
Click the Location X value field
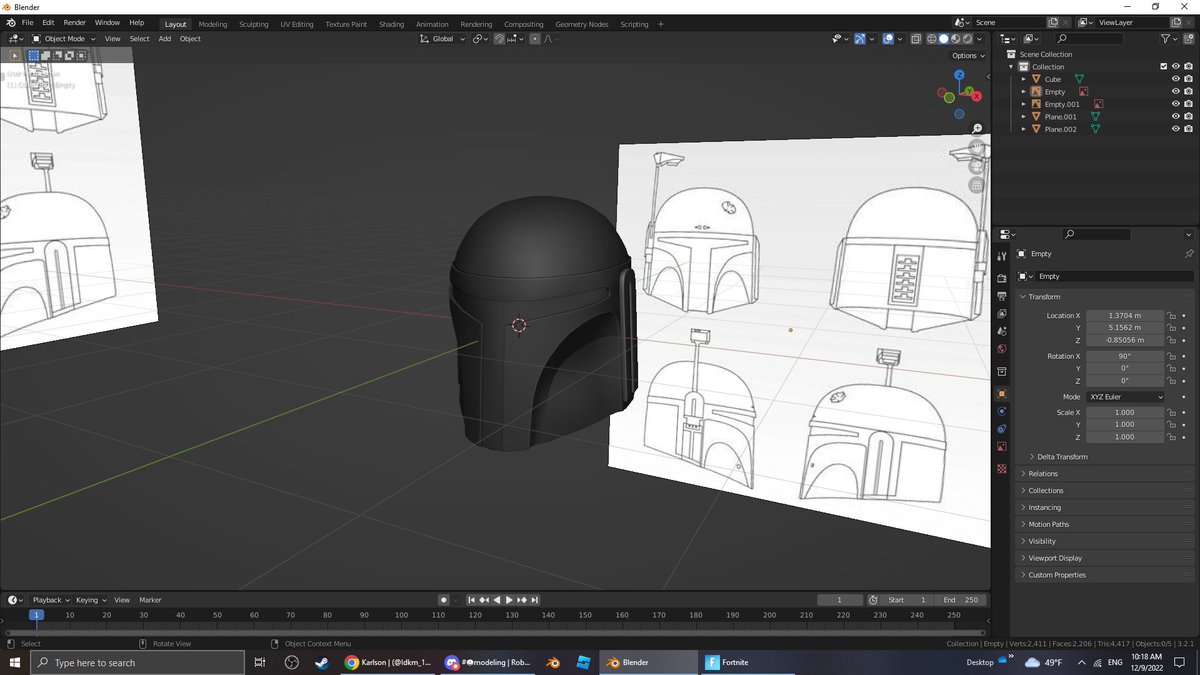1125,315
